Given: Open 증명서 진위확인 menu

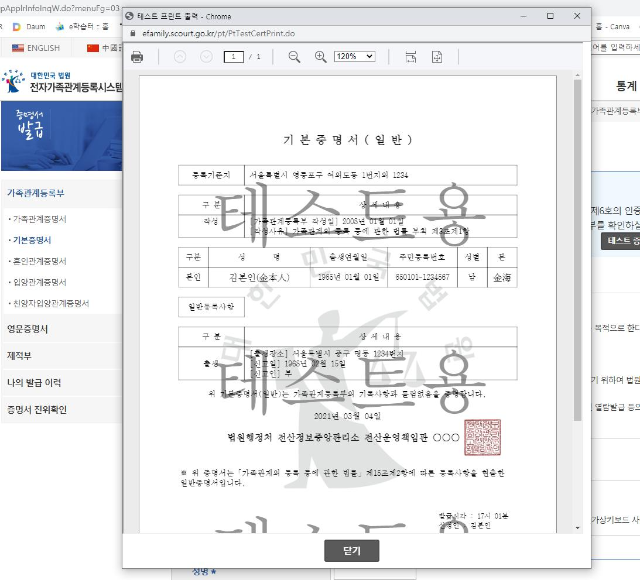Looking at the screenshot, I should 37,409.
